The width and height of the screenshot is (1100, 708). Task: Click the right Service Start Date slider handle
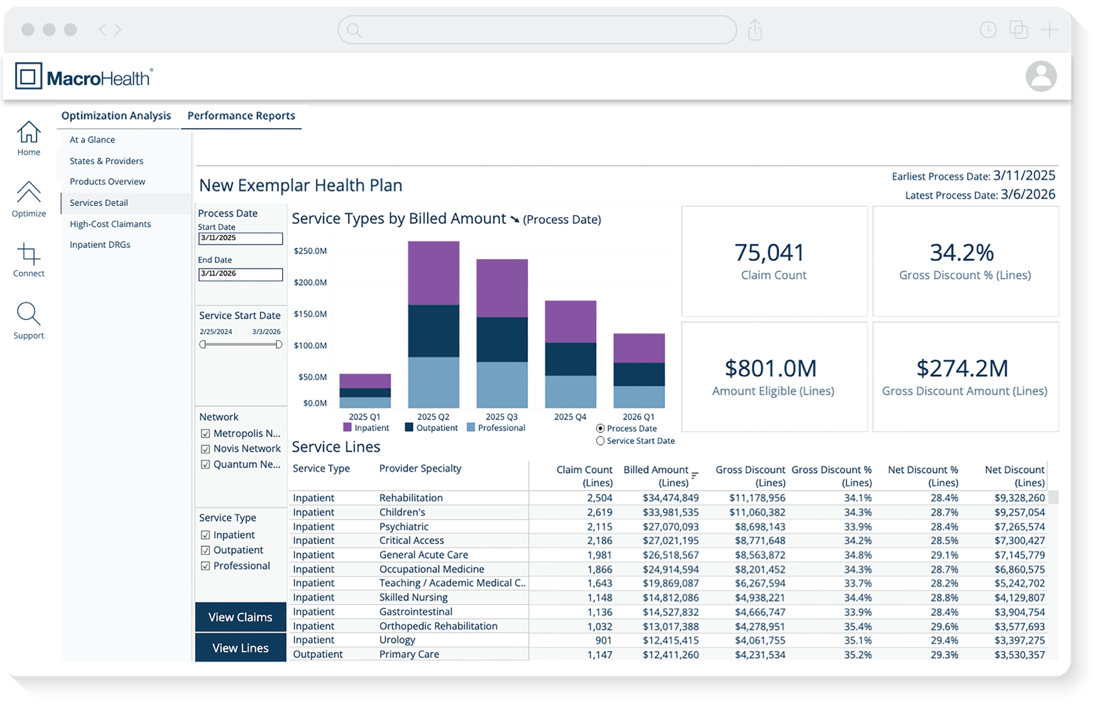279,345
